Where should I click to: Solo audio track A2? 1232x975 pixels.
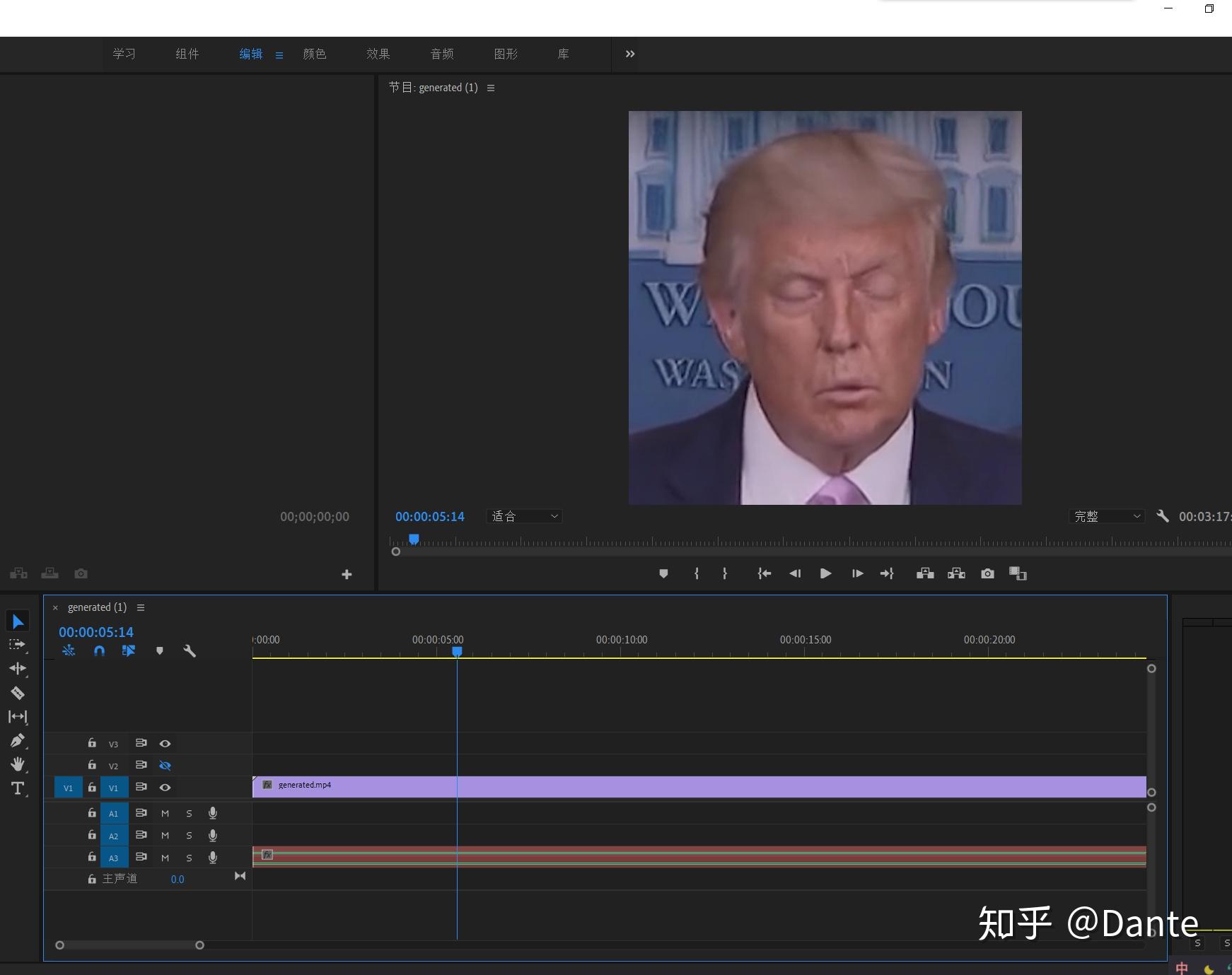tap(189, 836)
